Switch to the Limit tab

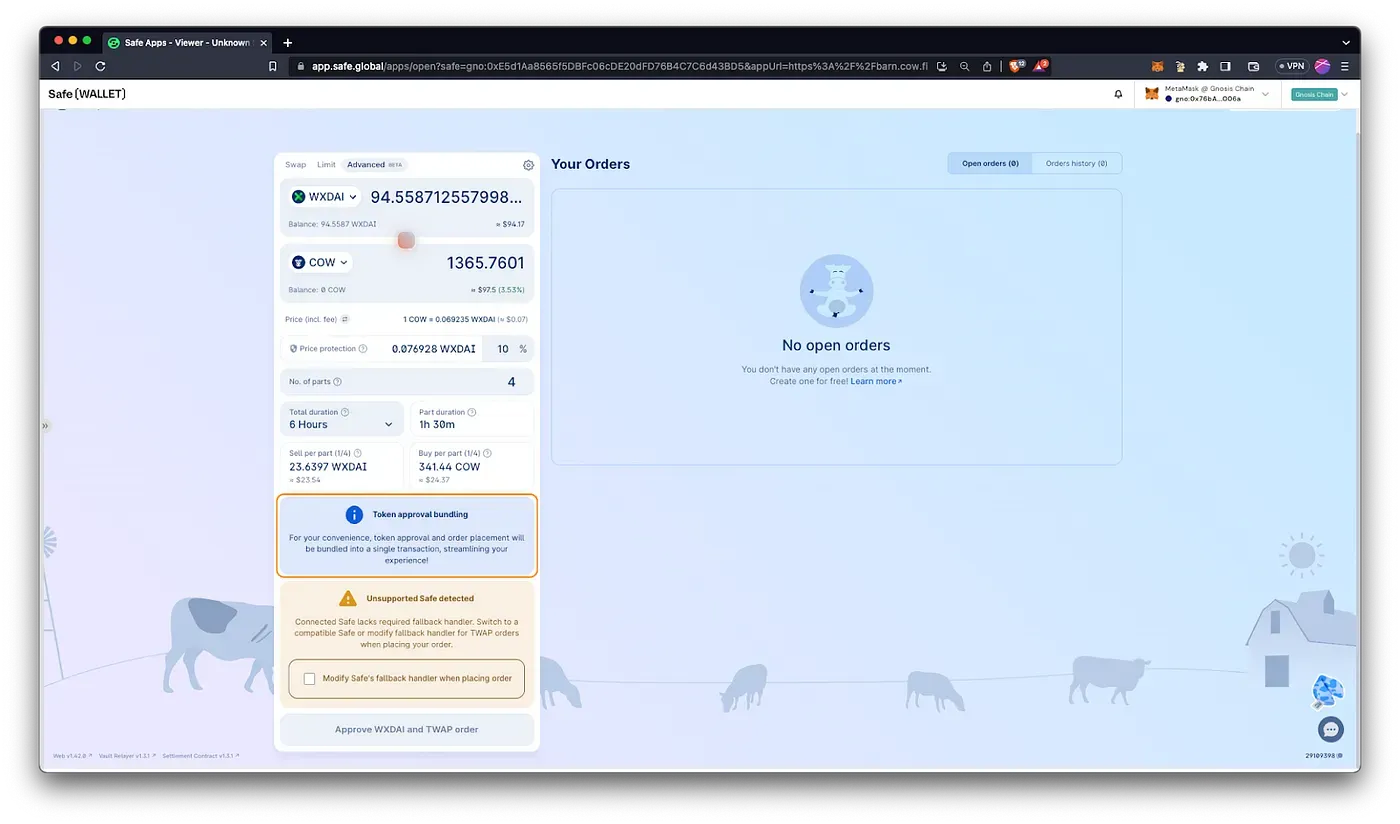point(326,165)
